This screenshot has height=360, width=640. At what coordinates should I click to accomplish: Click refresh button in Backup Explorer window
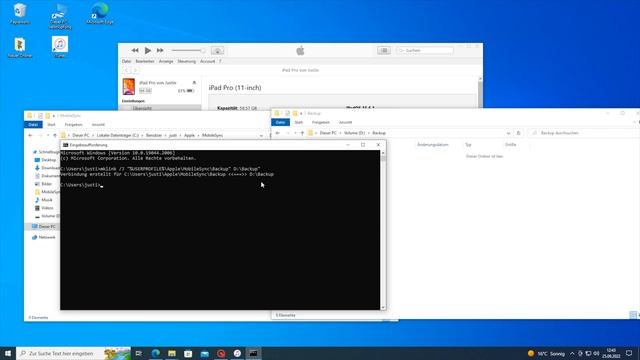tap(519, 133)
